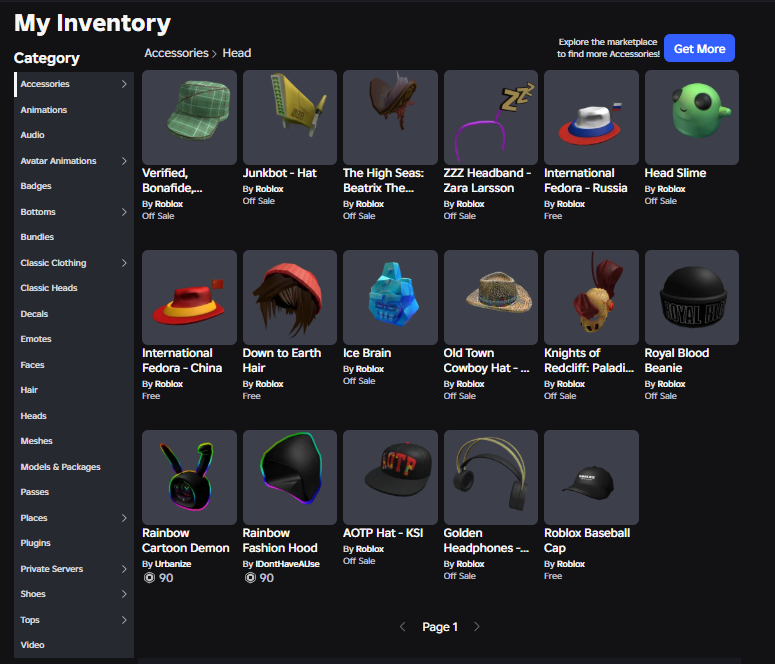Go to the next inventory page arrow
Image resolution: width=775 pixels, height=664 pixels.
click(x=476, y=627)
